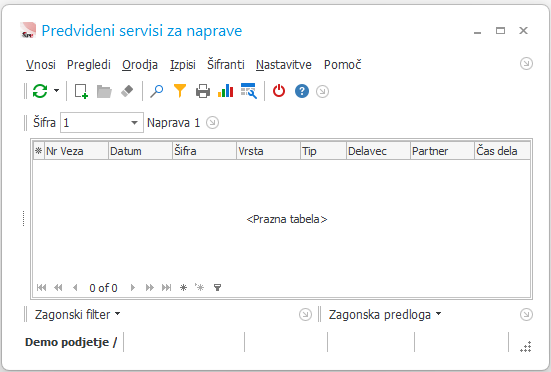
Task: Click the Partner column header
Action: (x=442, y=151)
